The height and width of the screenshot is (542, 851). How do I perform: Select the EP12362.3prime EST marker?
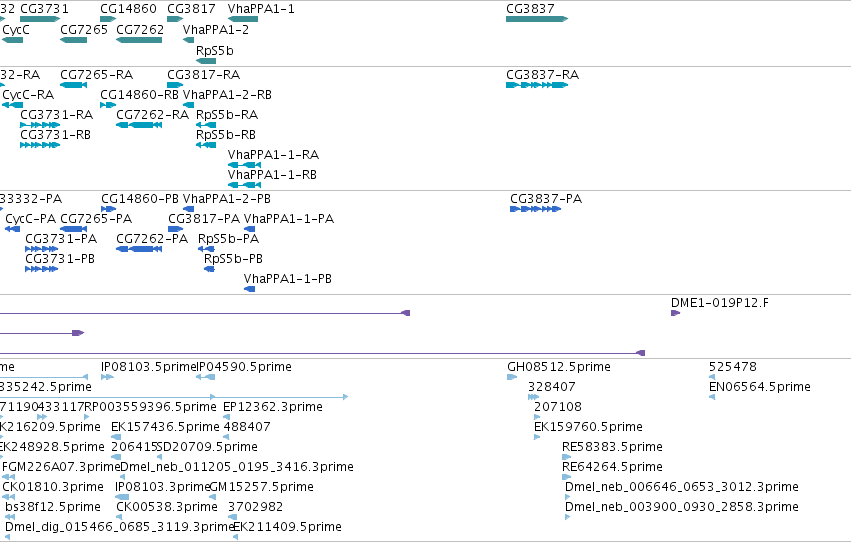click(226, 418)
